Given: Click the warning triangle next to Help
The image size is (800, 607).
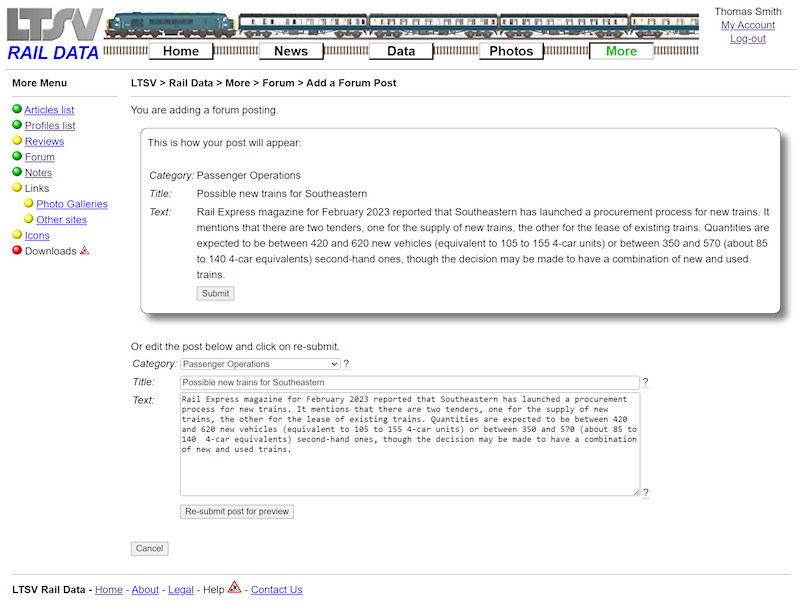Looking at the screenshot, I should tap(233, 589).
